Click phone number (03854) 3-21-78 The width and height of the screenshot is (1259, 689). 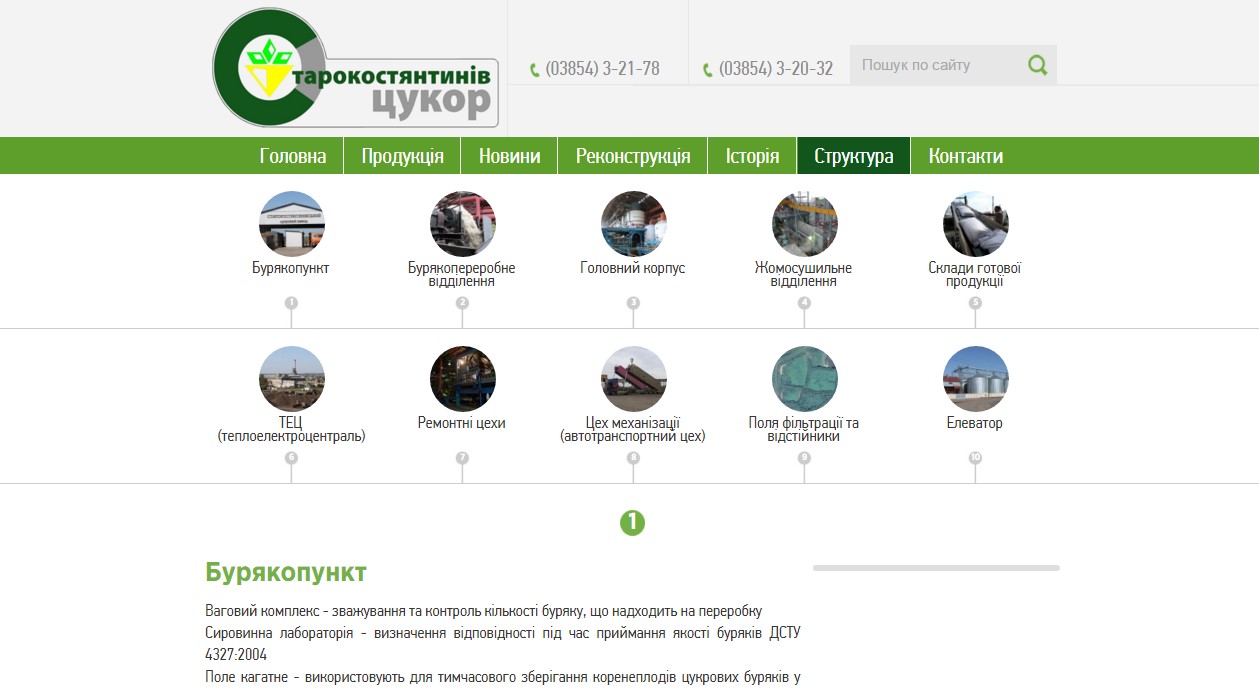tap(602, 69)
